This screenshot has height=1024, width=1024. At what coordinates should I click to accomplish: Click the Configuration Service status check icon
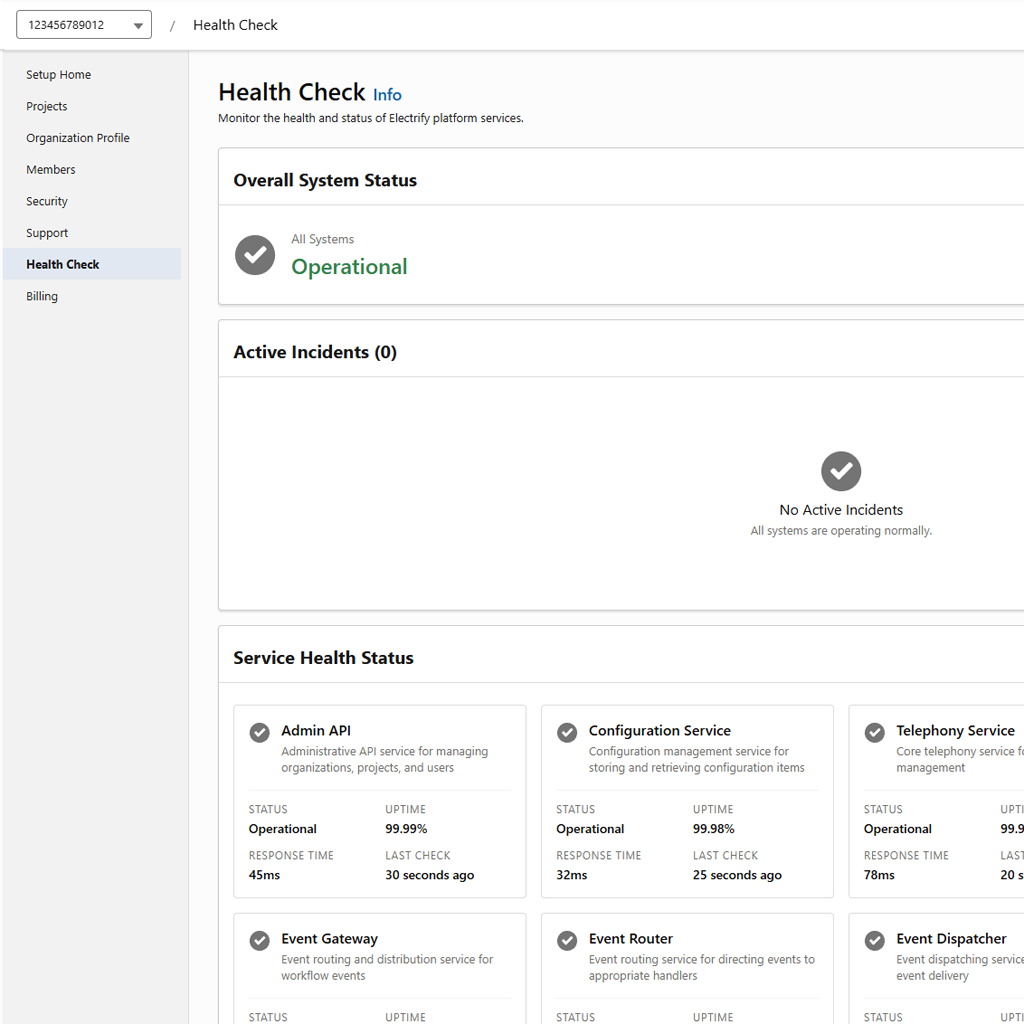pyautogui.click(x=567, y=732)
